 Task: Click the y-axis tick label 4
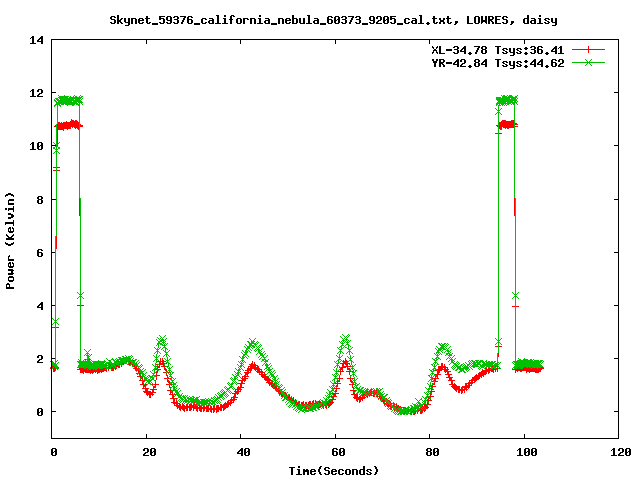40,306
